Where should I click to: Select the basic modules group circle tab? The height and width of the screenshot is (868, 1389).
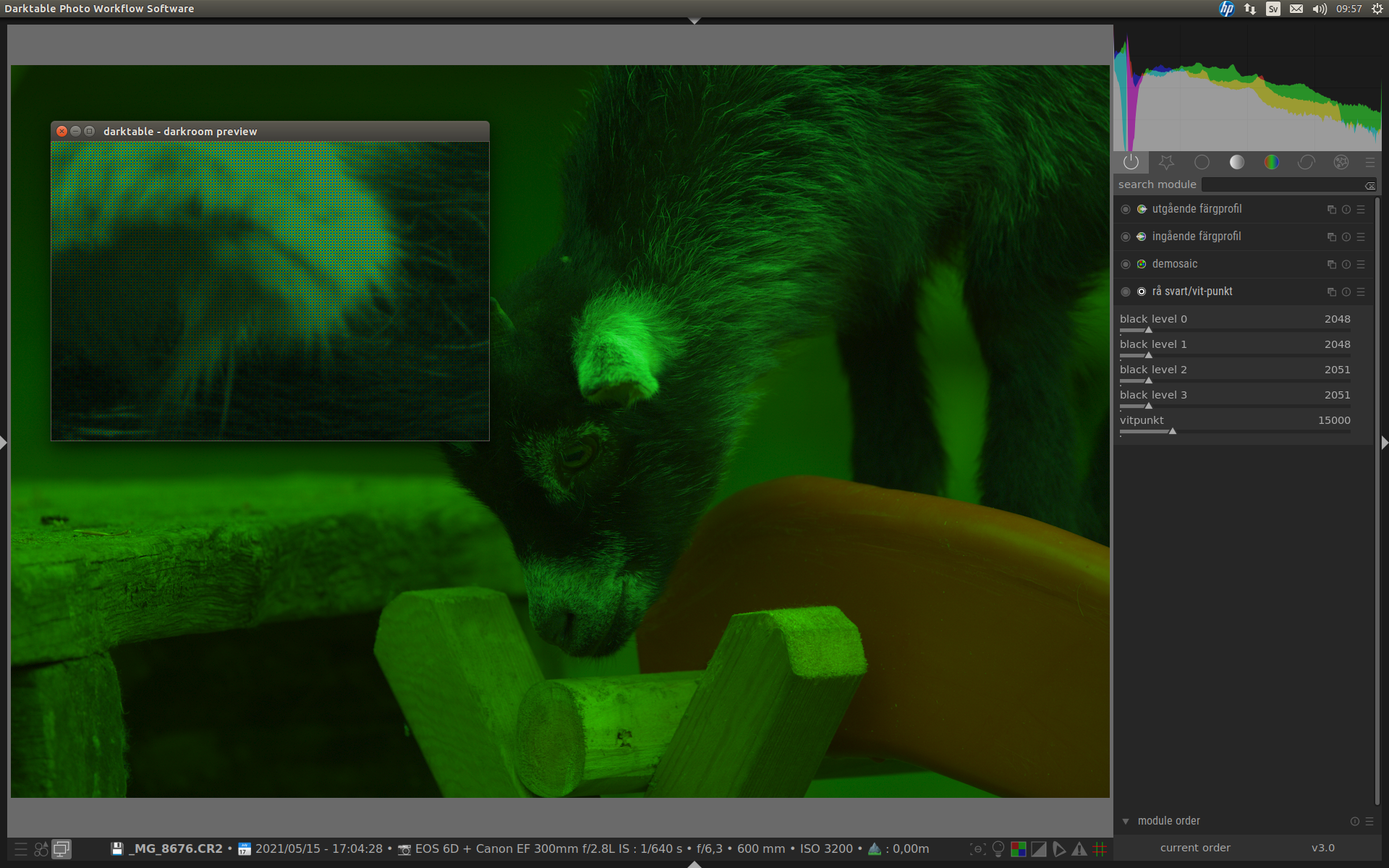point(1202,162)
